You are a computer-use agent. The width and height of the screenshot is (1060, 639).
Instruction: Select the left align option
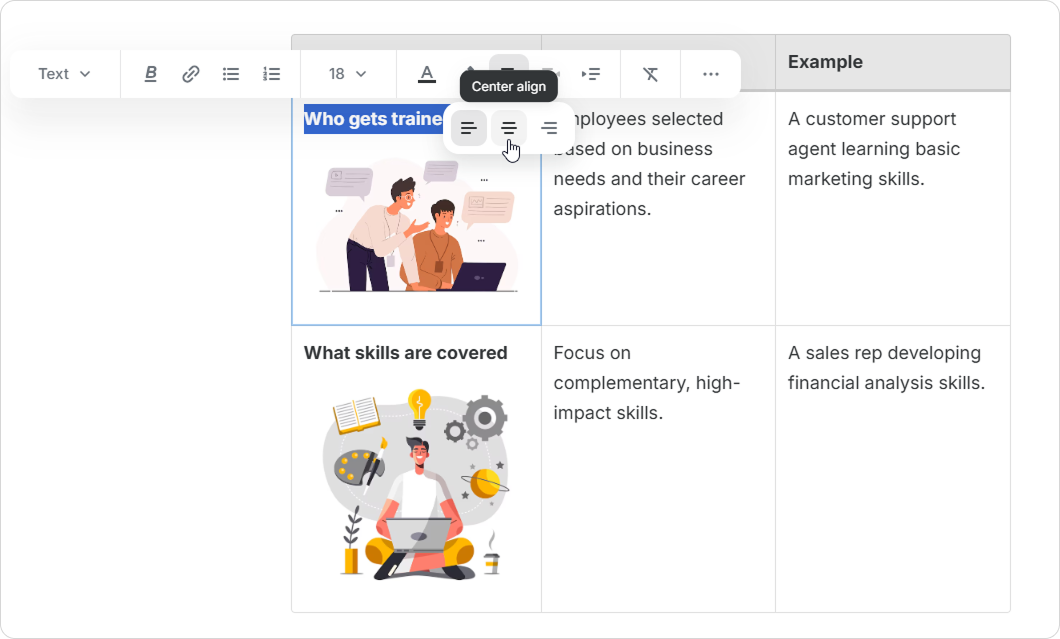(469, 128)
